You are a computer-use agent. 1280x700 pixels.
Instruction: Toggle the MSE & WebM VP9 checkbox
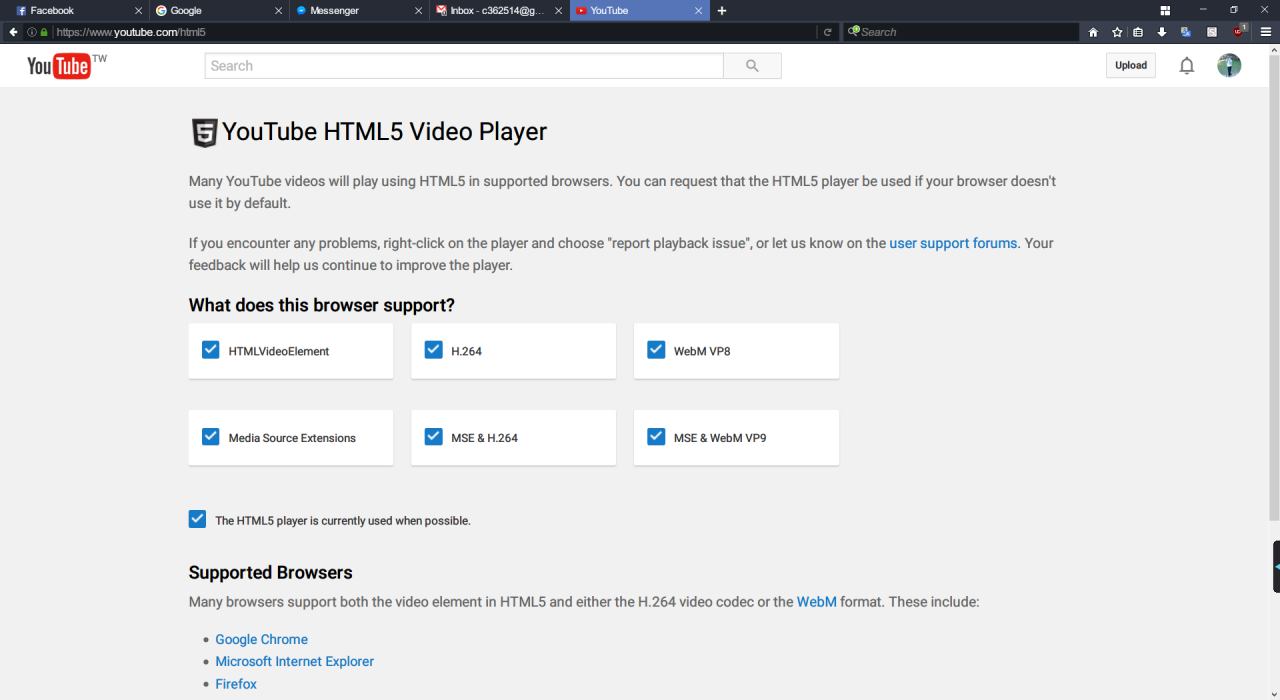(x=656, y=437)
